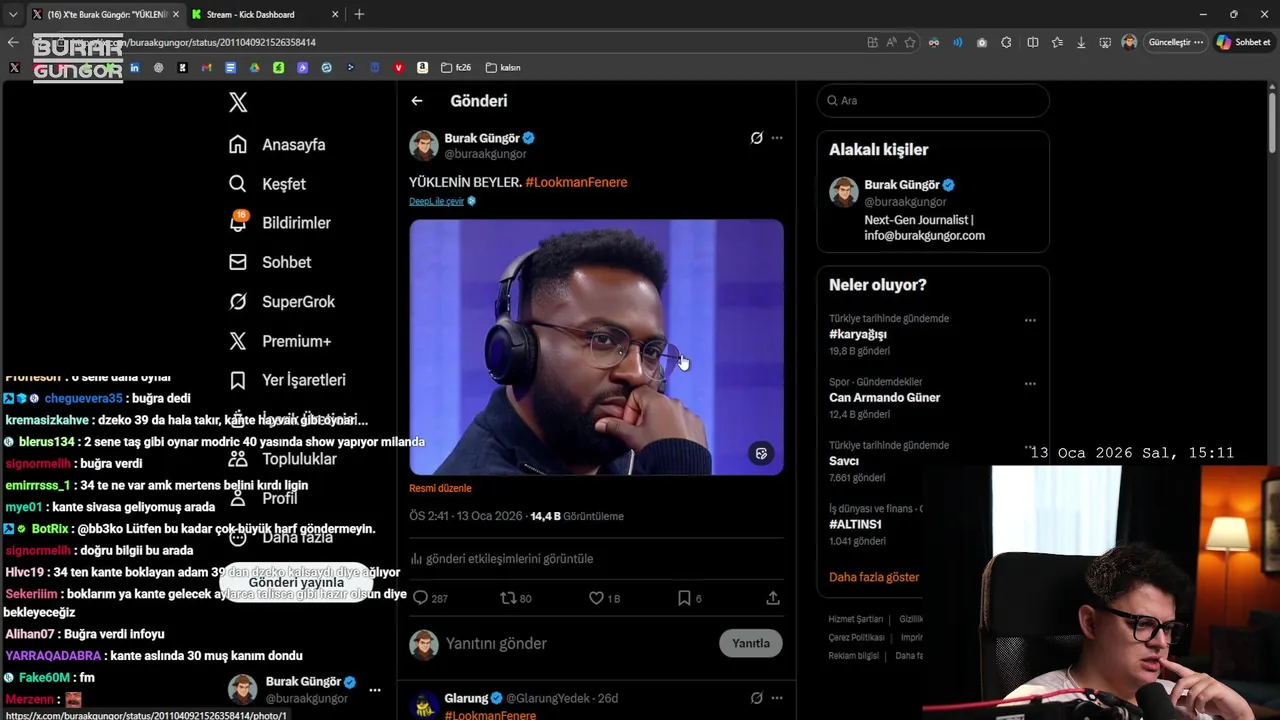Click Grok icon on Glarung's reply
Screen dimensions: 1280x720
[757, 698]
